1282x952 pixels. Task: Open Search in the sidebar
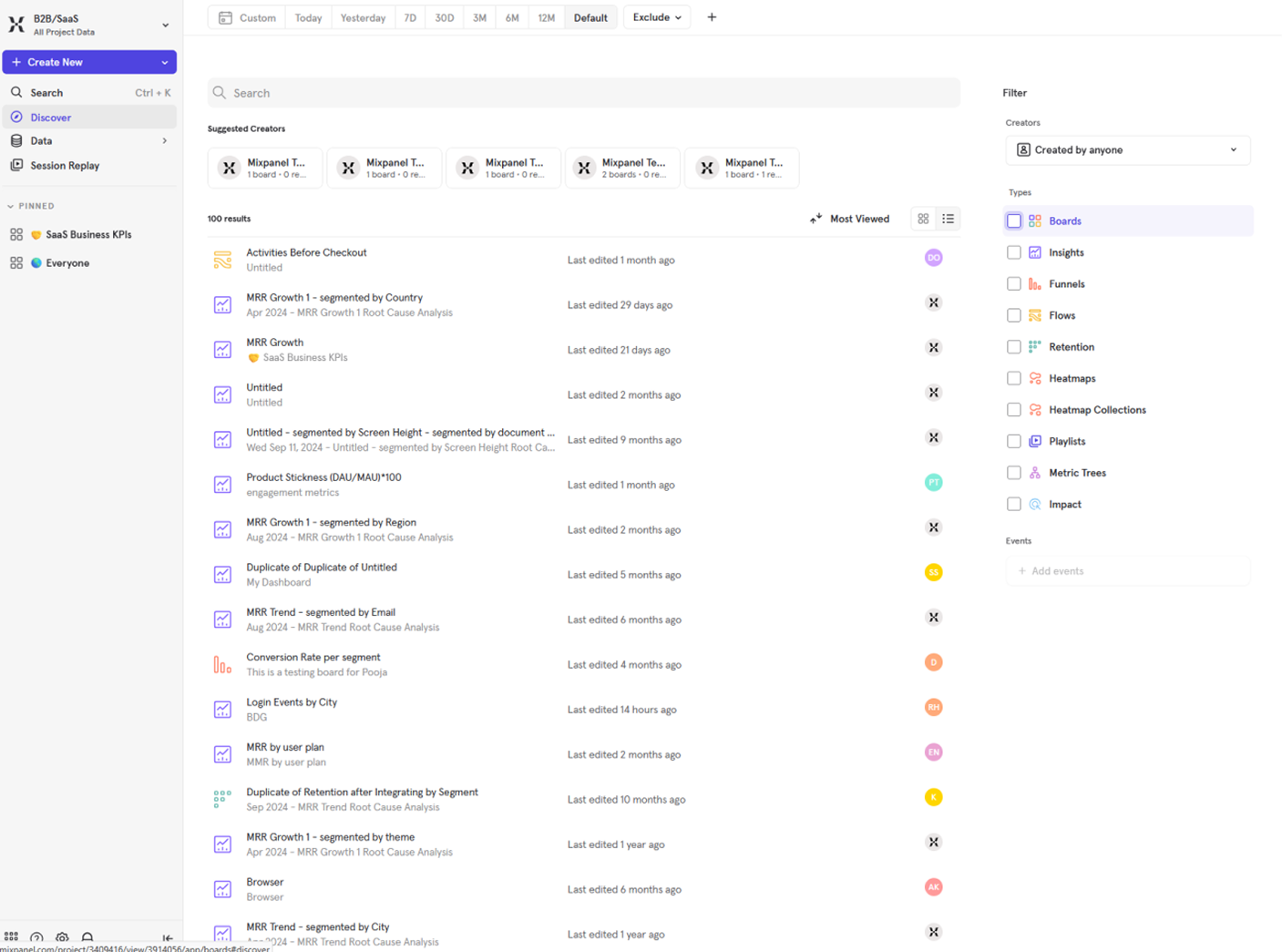click(89, 92)
